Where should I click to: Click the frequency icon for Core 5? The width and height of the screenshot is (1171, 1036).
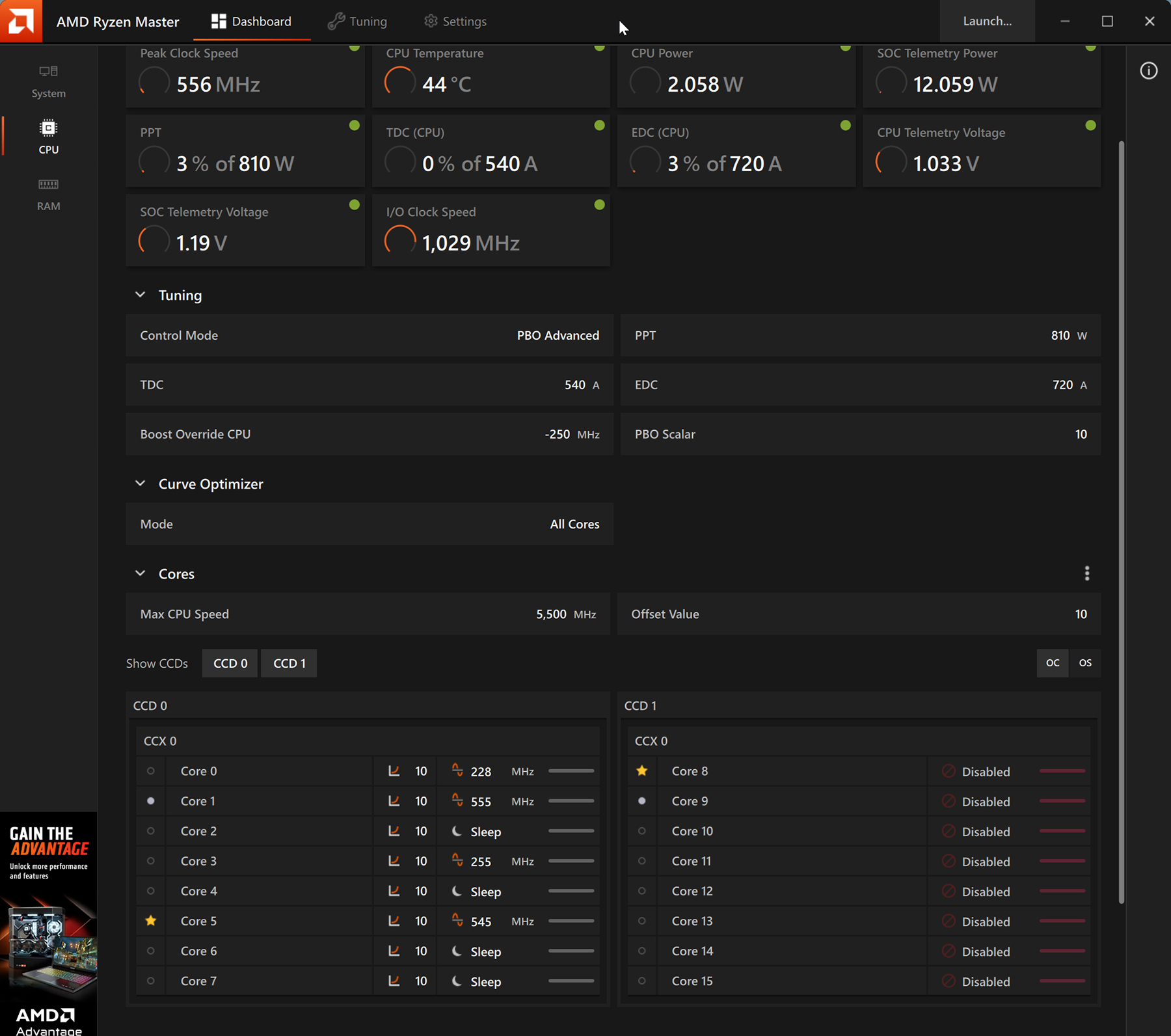point(457,920)
